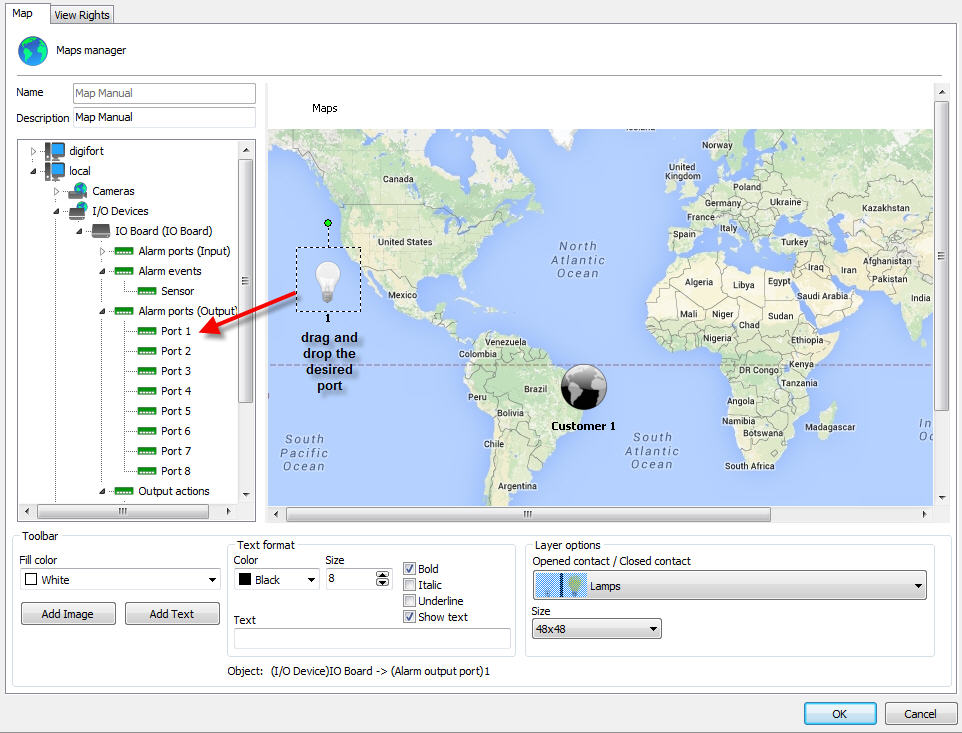
Task: Open the layer Size 48x48 dropdown
Action: (x=596, y=629)
